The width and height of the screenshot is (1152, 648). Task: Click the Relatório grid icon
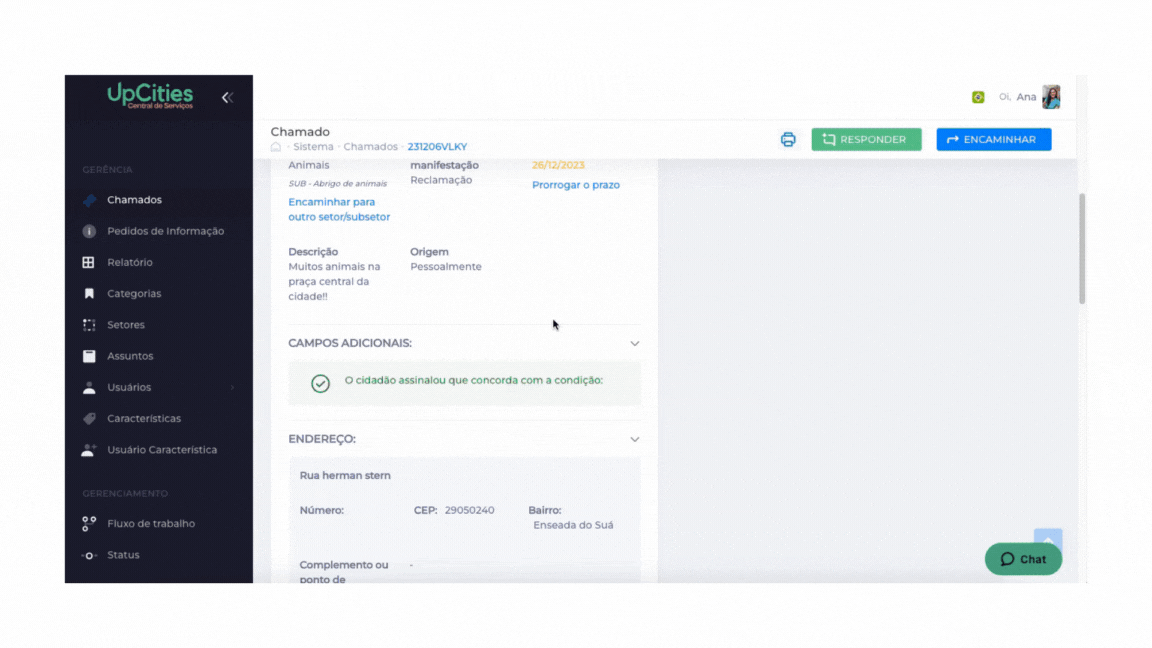pyautogui.click(x=89, y=262)
